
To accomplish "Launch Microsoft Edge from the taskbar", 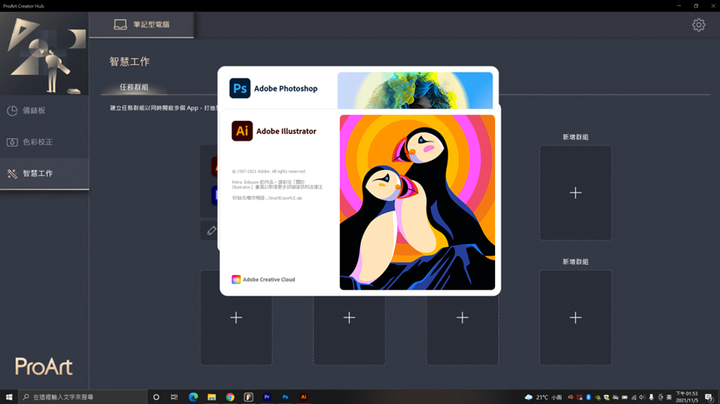I will coord(193,397).
